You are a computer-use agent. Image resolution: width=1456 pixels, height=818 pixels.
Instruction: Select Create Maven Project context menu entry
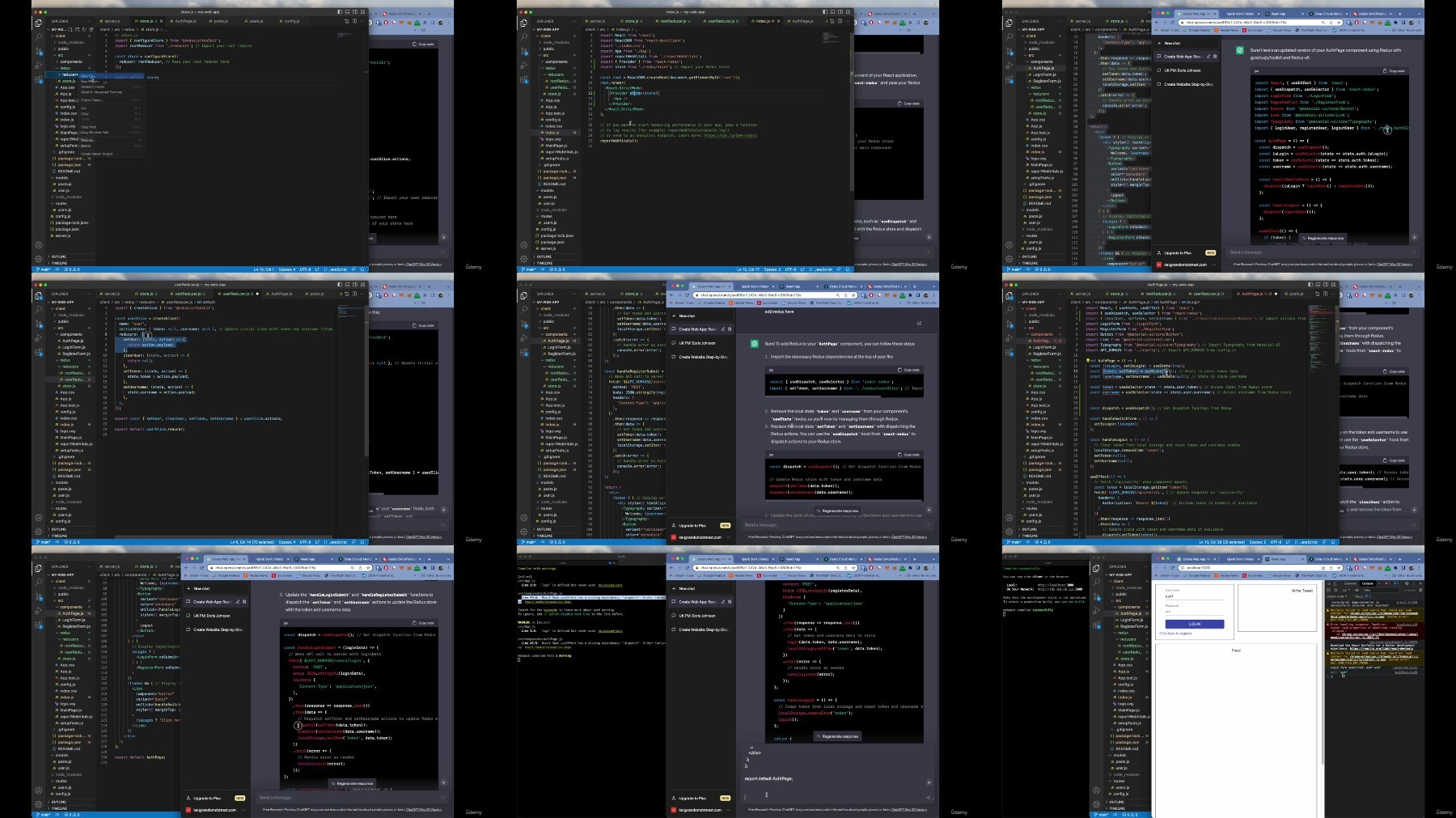(x=112, y=154)
